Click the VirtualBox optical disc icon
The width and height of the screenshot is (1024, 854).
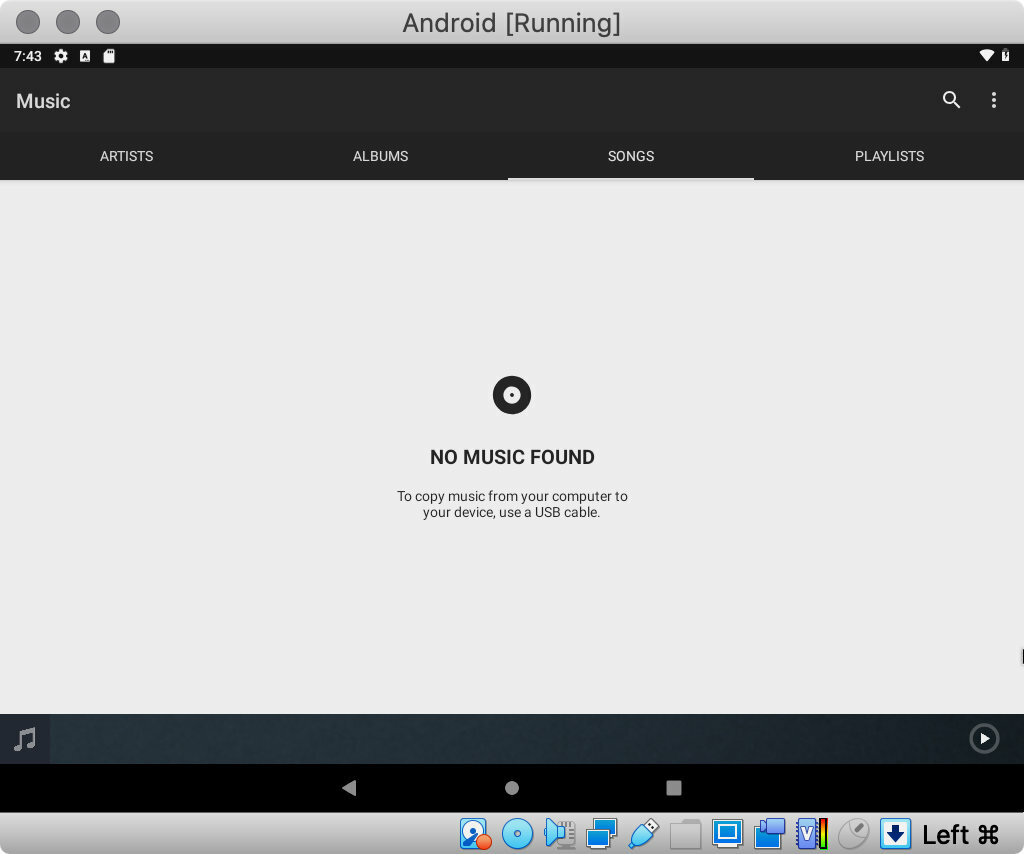[x=517, y=833]
